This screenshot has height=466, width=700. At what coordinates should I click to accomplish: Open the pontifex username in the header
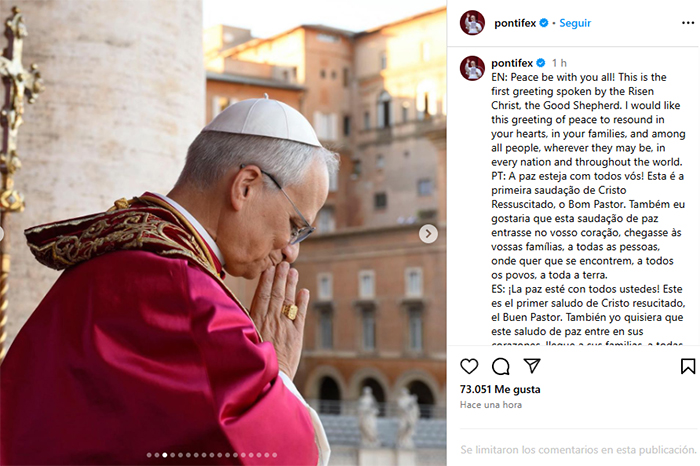[515, 23]
